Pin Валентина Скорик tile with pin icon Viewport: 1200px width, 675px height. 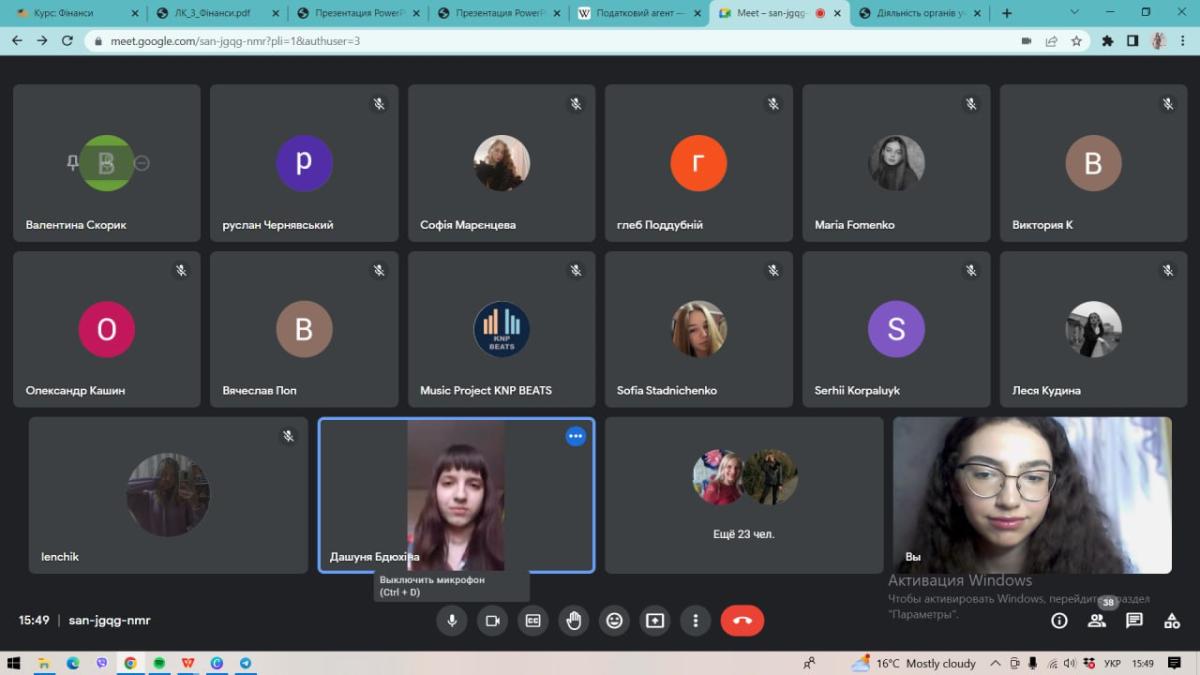(x=72, y=163)
